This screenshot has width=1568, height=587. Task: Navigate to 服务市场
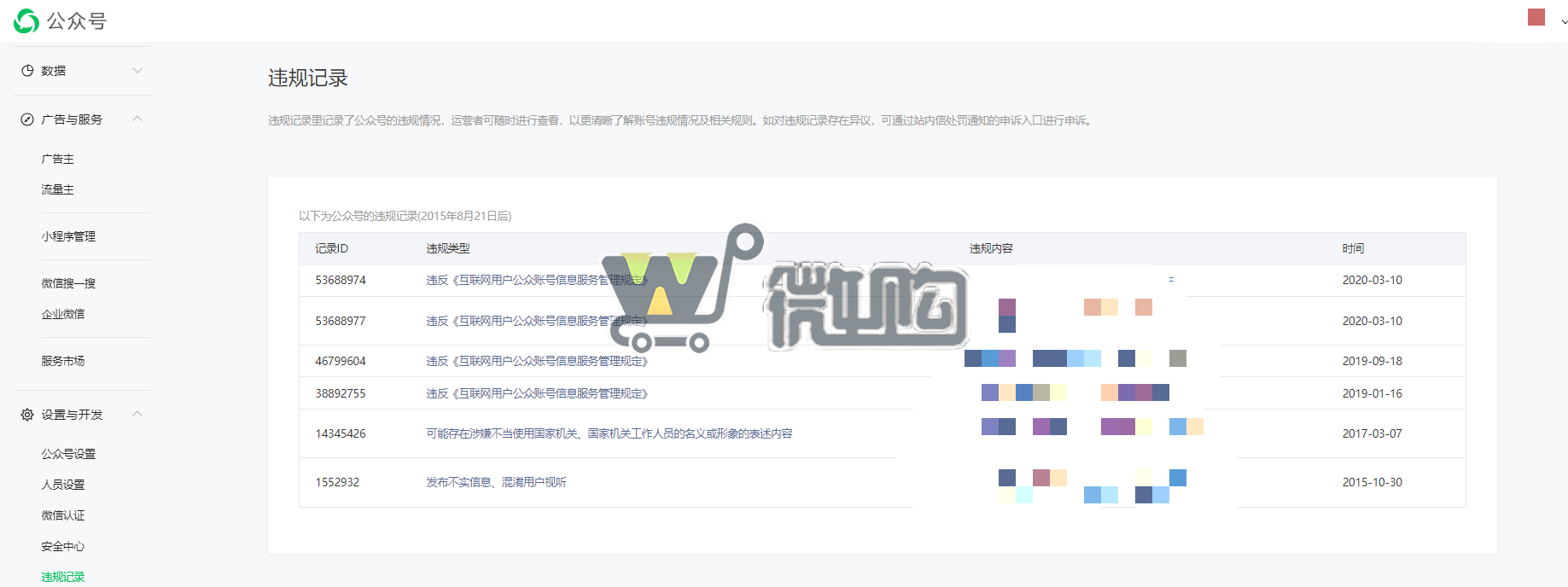tap(63, 361)
